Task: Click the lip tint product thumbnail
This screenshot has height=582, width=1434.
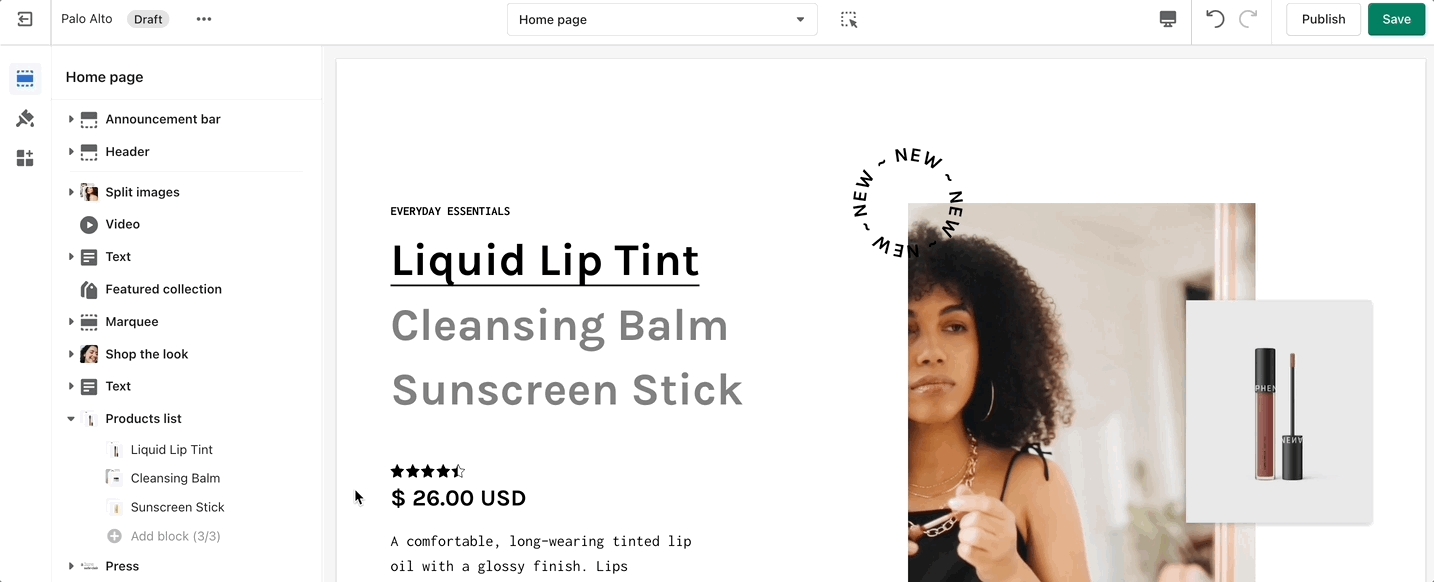Action: (1279, 412)
